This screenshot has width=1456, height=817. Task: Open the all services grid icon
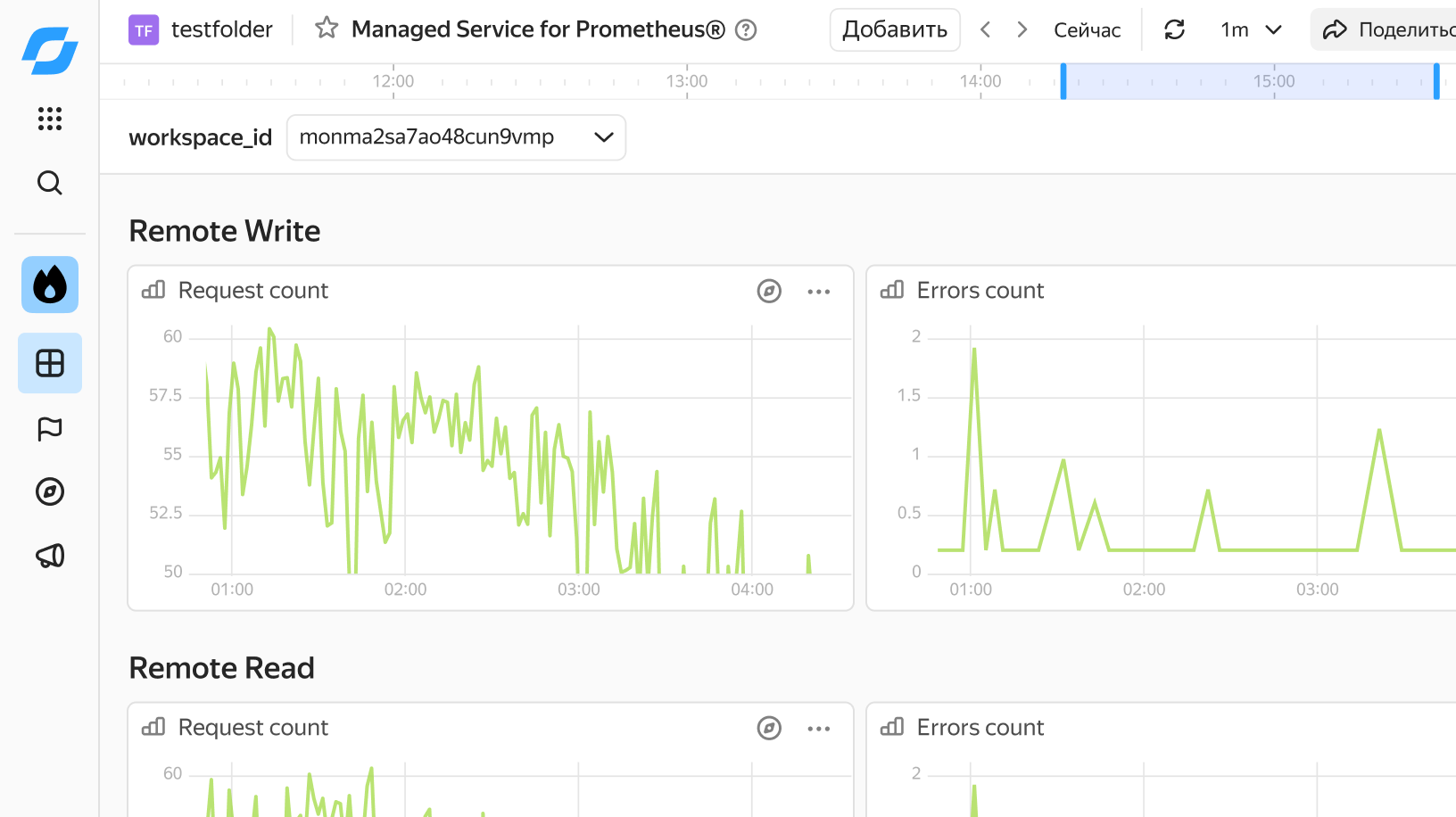[50, 119]
